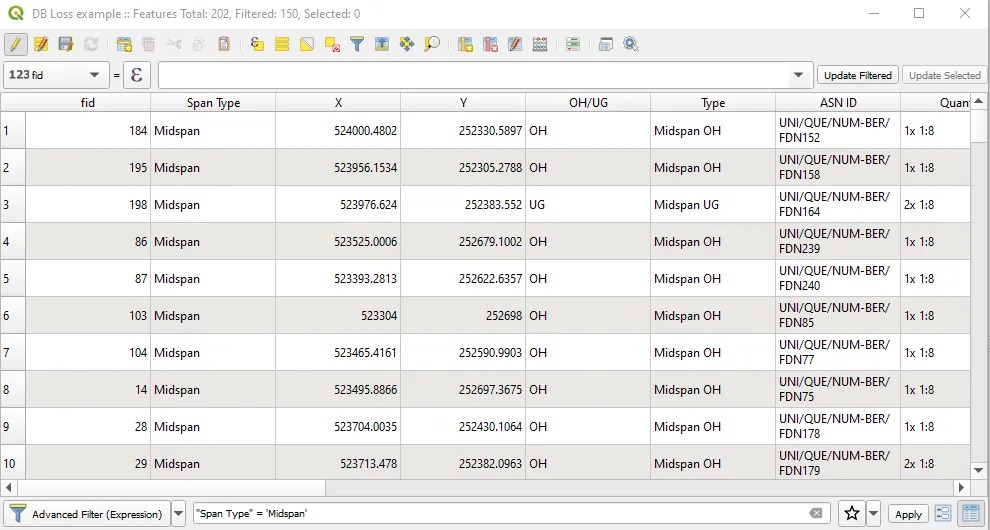The height and width of the screenshot is (530, 990).
Task: Paste features from clipboard
Action: tap(224, 44)
